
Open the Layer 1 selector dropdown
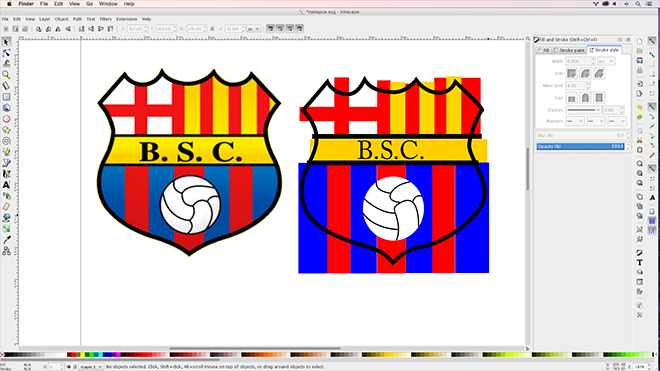[x=90, y=367]
